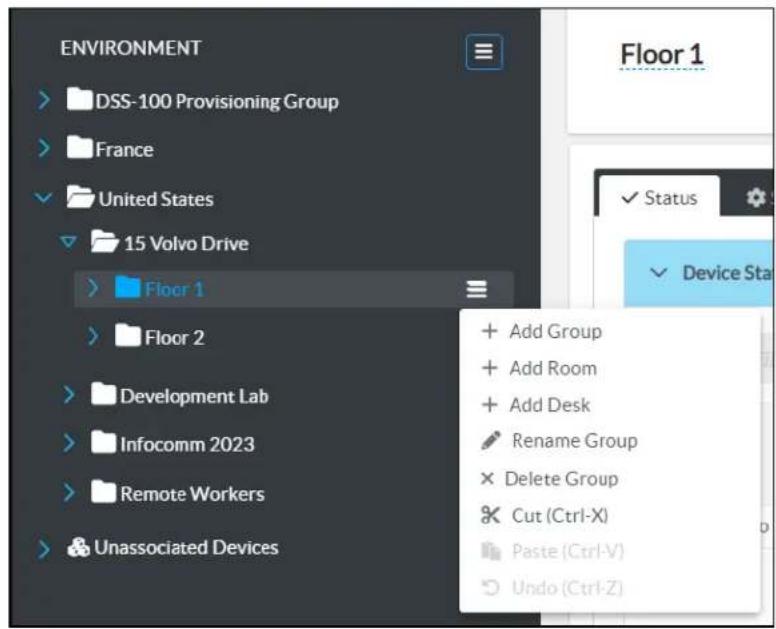Switch to the Status tab
This screenshot has height=629, width=776.
[659, 197]
